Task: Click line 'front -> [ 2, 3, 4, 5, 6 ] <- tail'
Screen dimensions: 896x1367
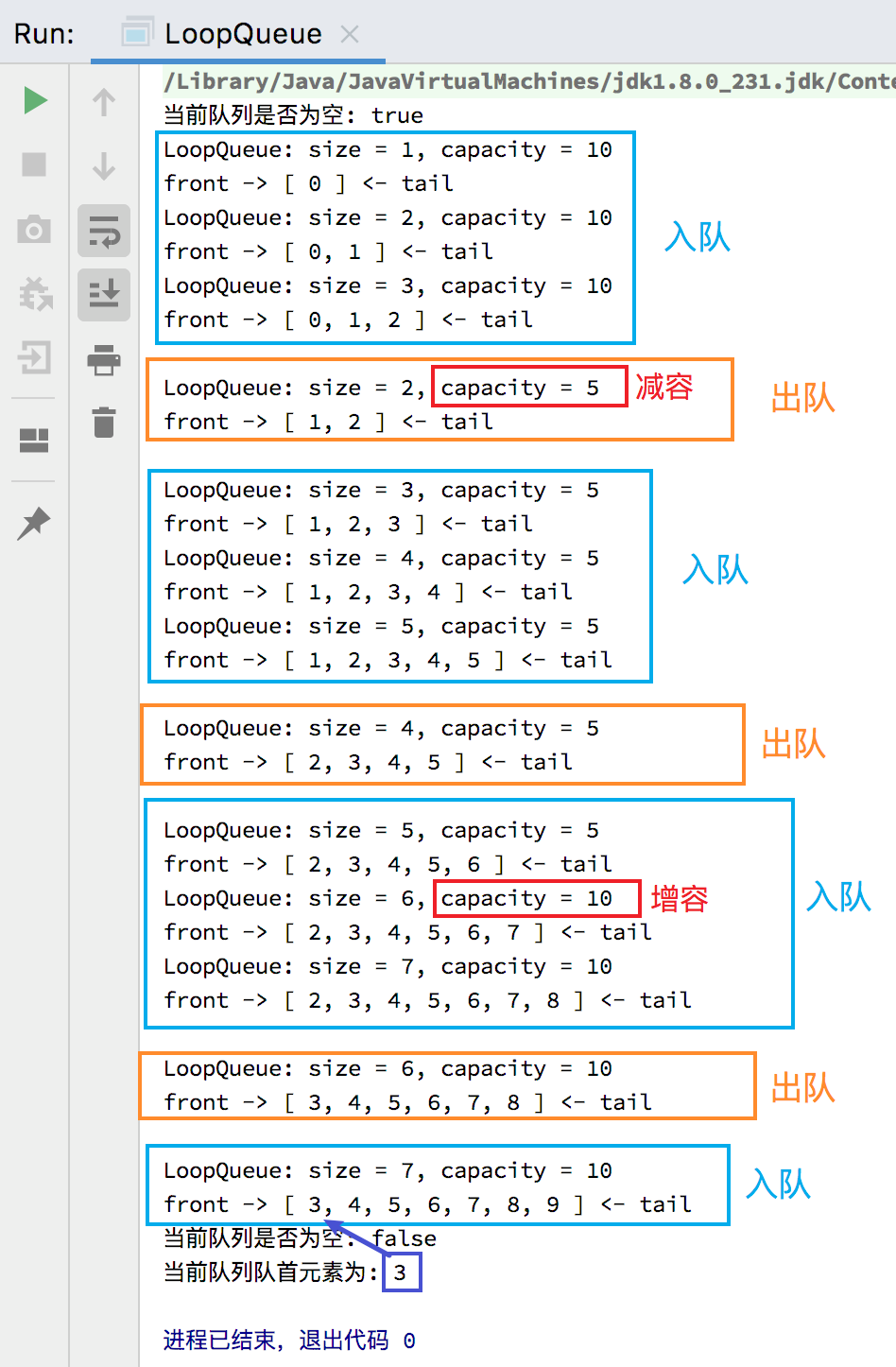Action: point(388,864)
